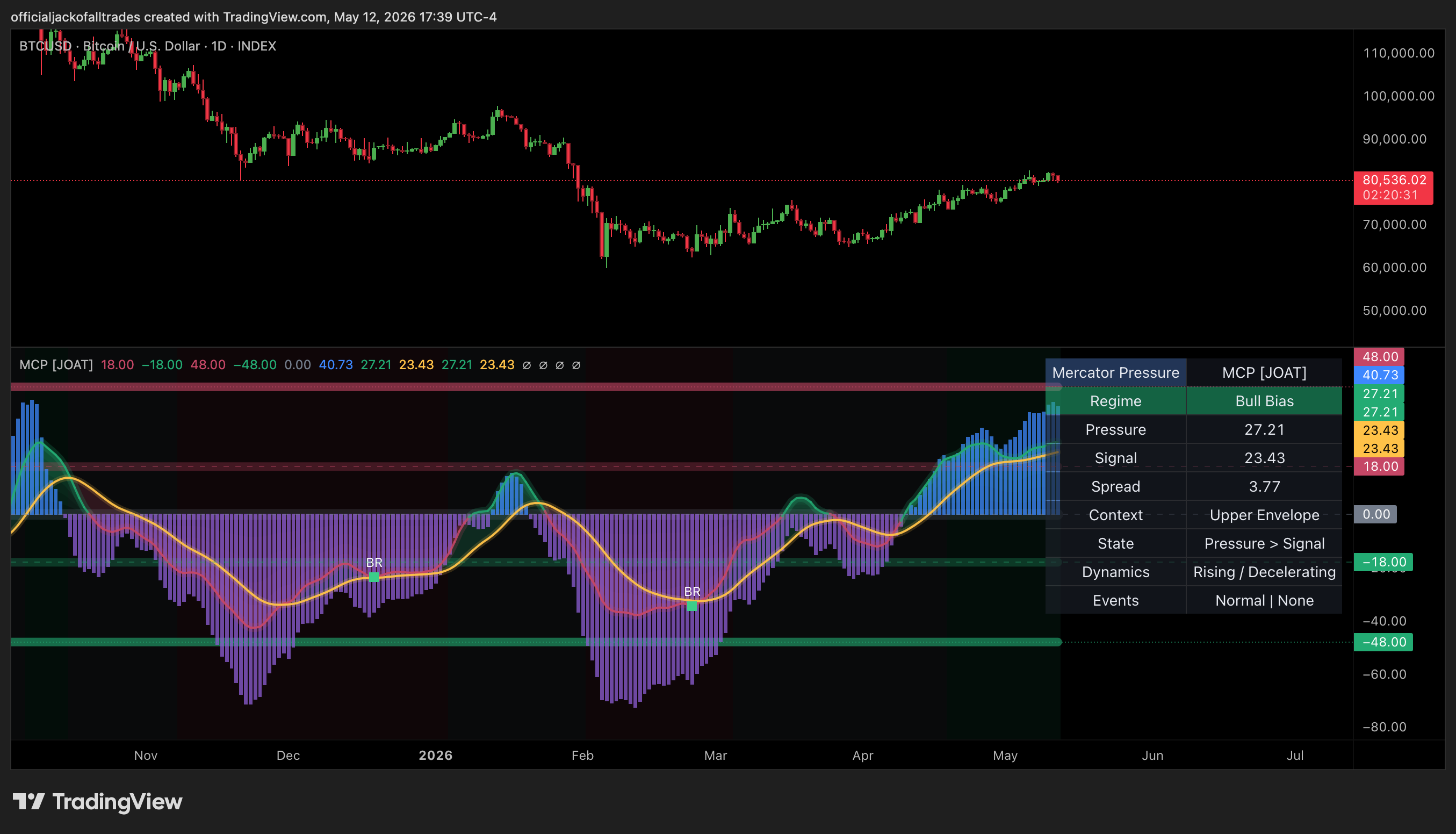The height and width of the screenshot is (834, 1456).
Task: Click the 27.21 Pressure value in the table
Action: [x=1264, y=429]
